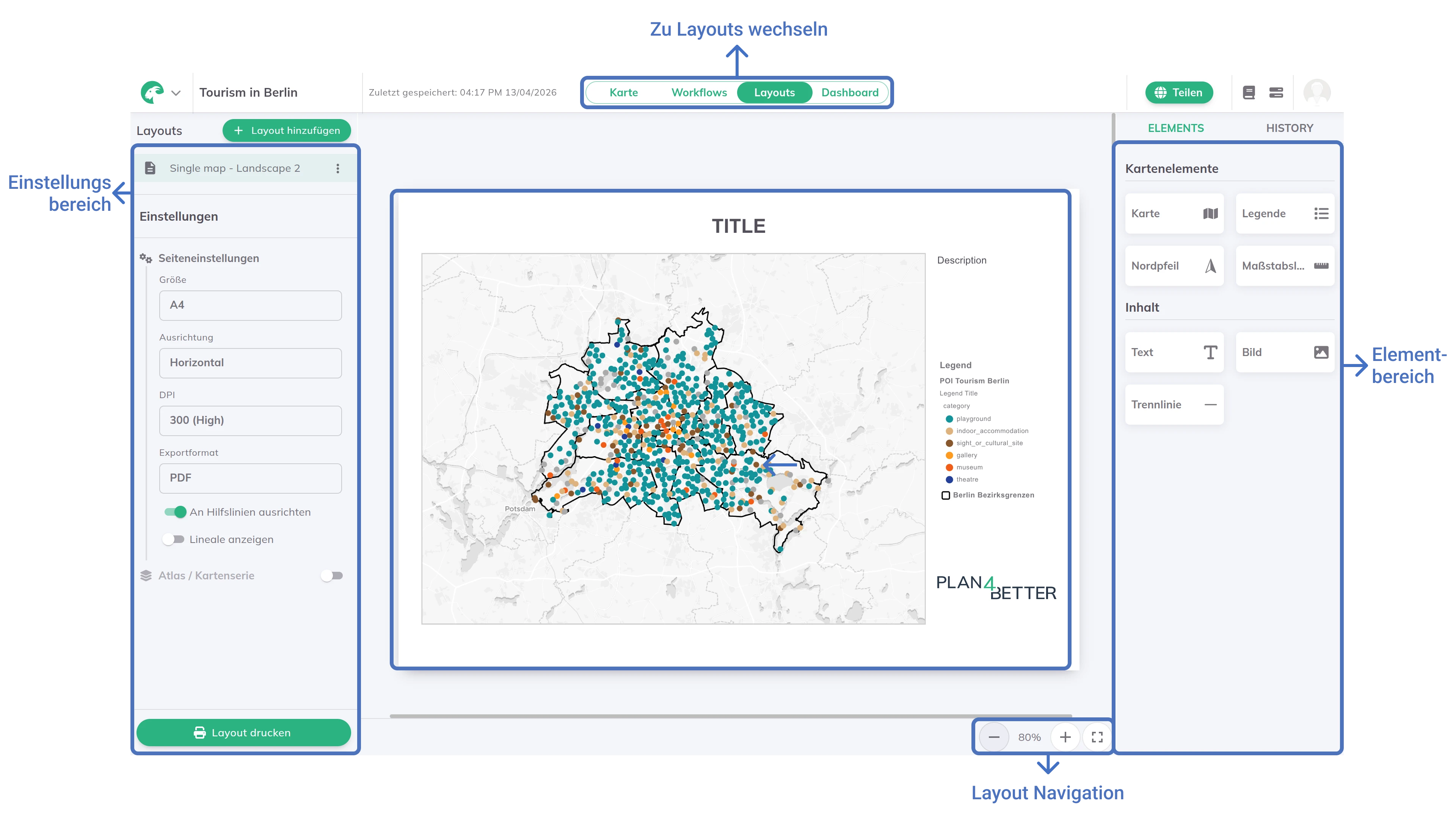
Task: Enable Lineale anzeigen toggle
Action: tap(173, 539)
